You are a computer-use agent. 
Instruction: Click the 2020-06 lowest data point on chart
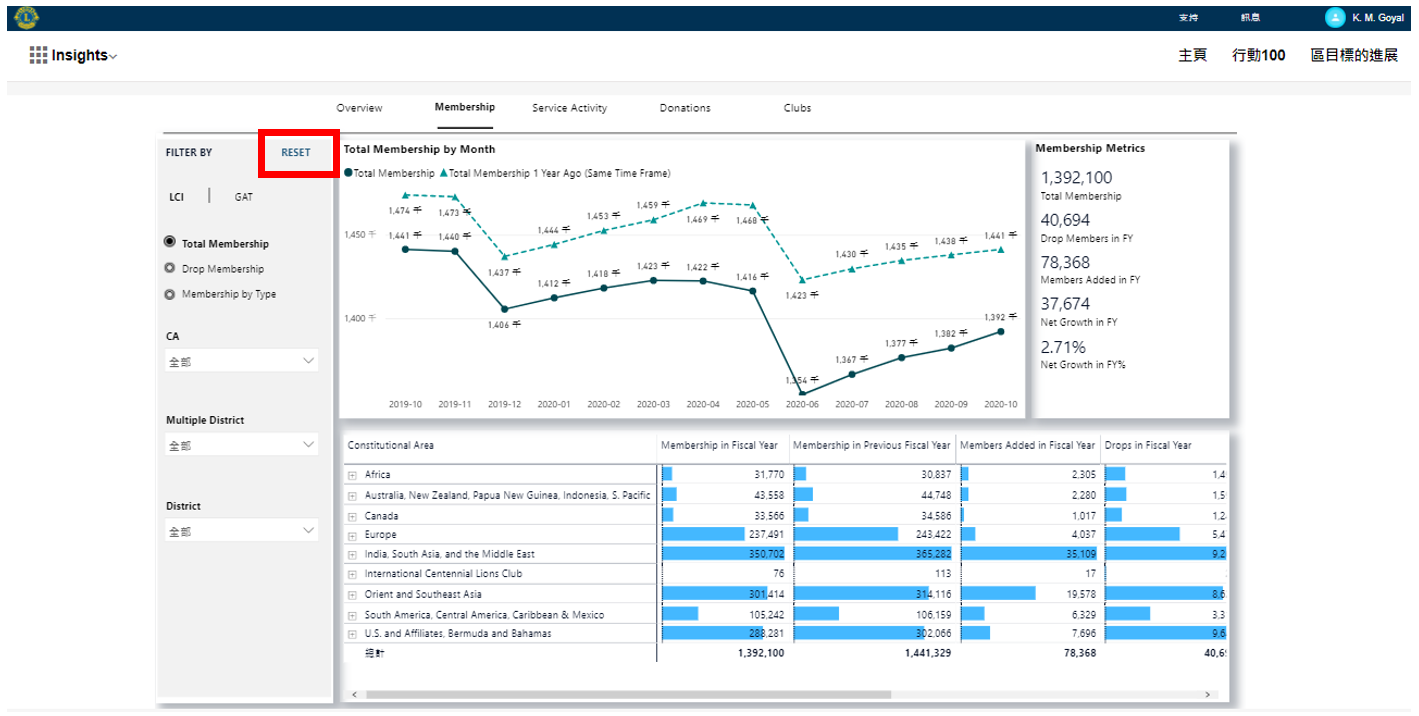click(802, 394)
